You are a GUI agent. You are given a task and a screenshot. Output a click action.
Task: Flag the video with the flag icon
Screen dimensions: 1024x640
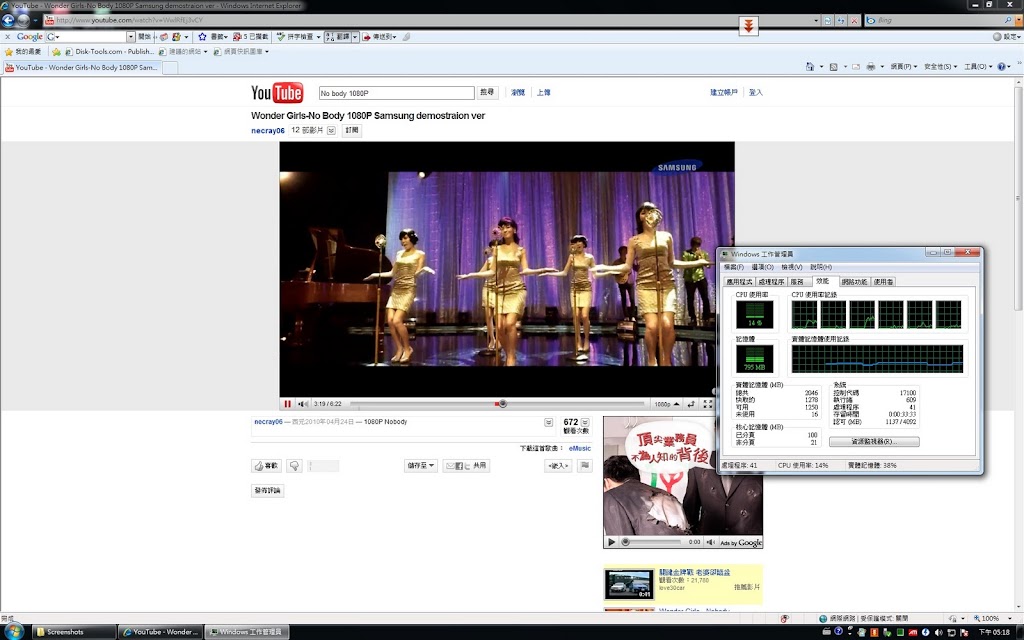[584, 466]
